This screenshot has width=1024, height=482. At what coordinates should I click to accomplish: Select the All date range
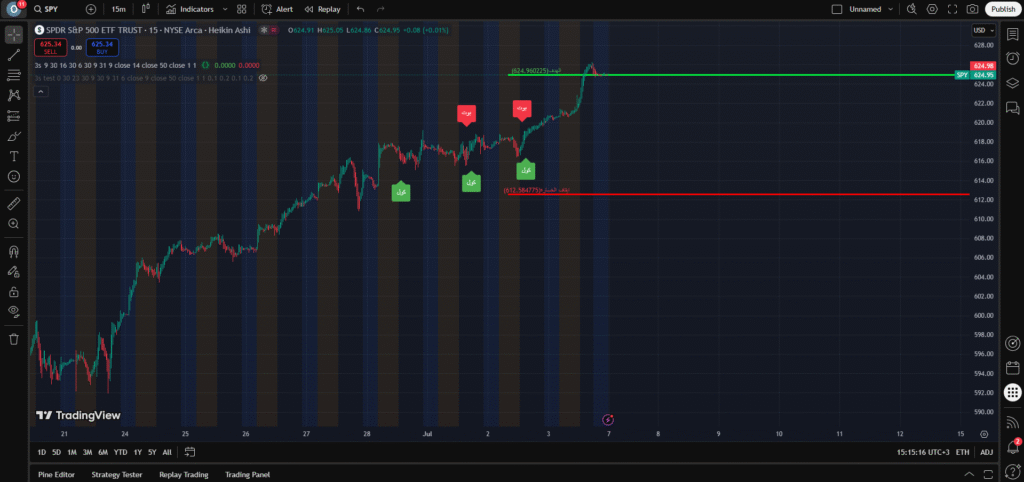[167, 452]
